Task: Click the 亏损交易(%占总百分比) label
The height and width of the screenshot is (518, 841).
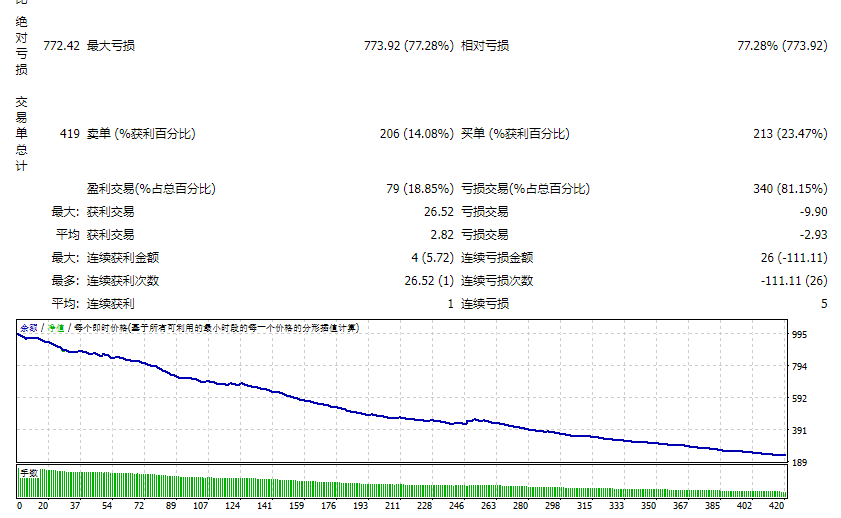Action: pyautogui.click(x=526, y=189)
